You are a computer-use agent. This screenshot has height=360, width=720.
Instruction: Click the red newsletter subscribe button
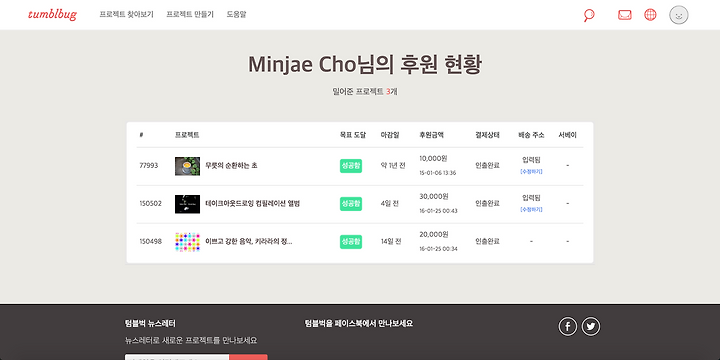pyautogui.click(x=248, y=357)
